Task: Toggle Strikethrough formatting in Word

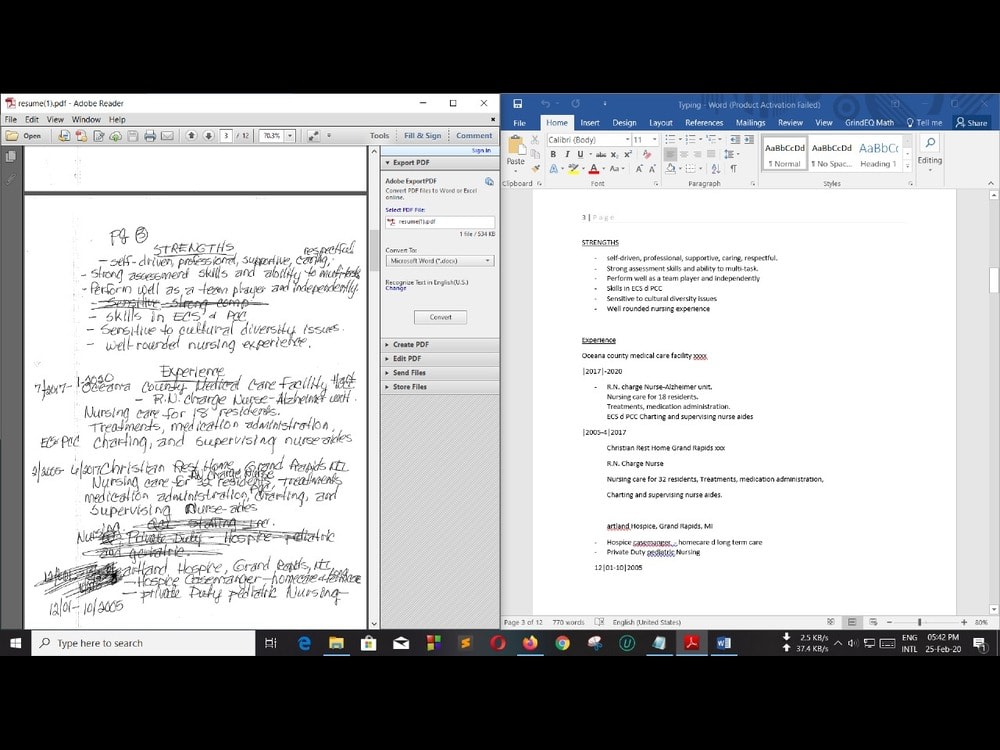Action: (x=600, y=154)
